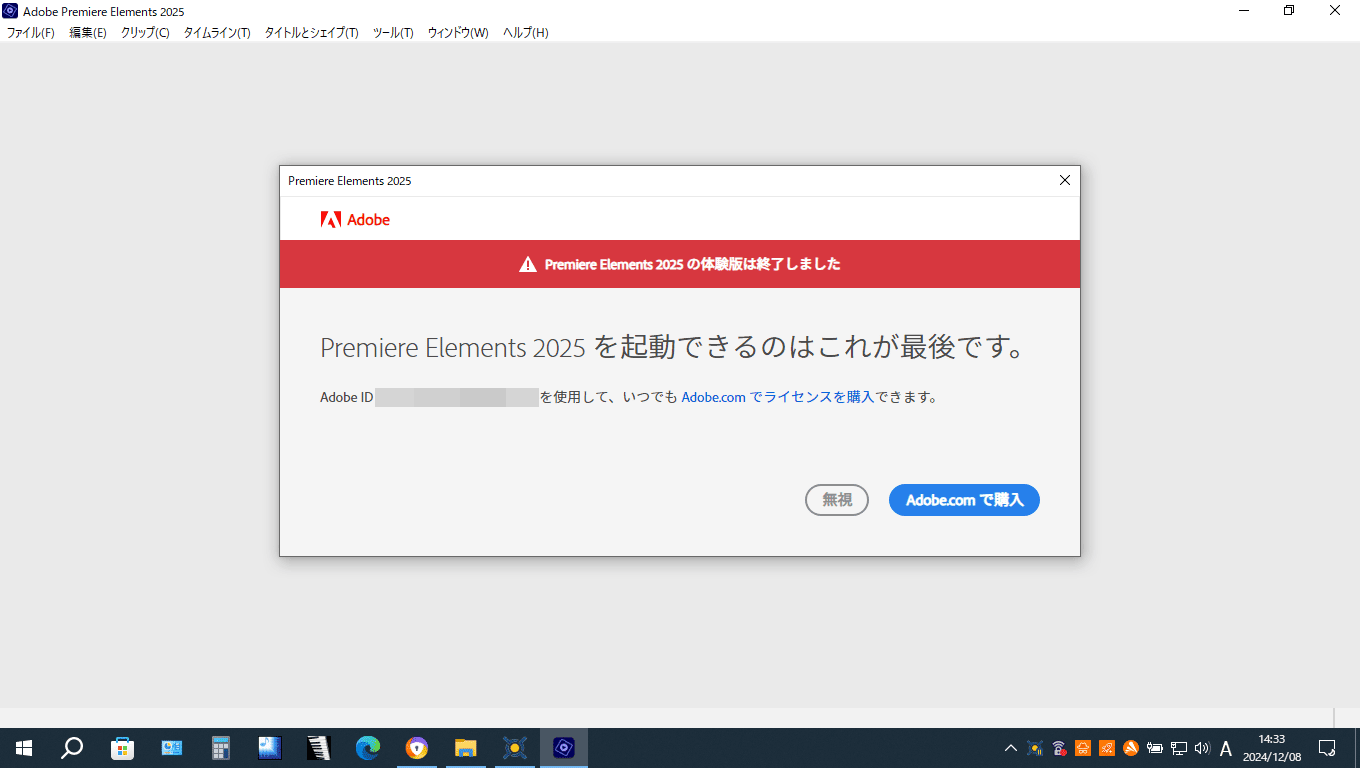The image size is (1360, 768).
Task: Switch IME input mode A indicator
Action: click(1226, 748)
